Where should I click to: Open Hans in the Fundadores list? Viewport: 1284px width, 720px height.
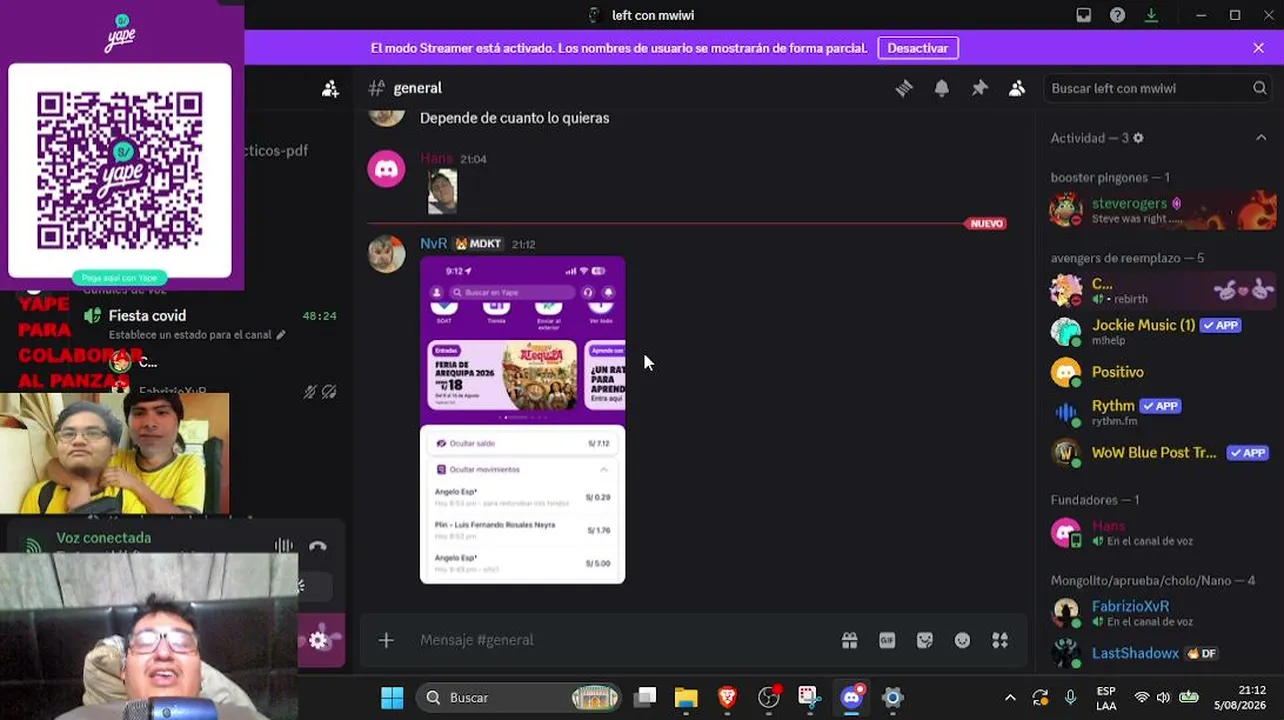(1163, 533)
